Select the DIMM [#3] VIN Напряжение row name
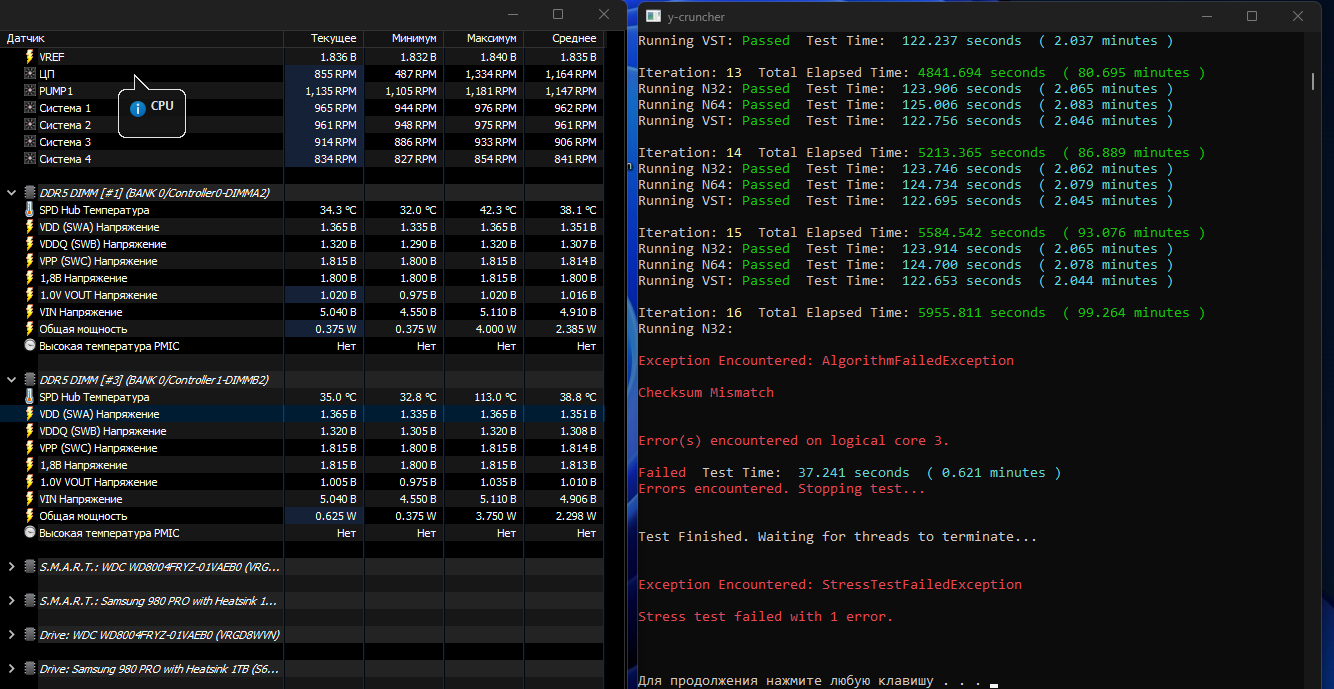 (81, 499)
